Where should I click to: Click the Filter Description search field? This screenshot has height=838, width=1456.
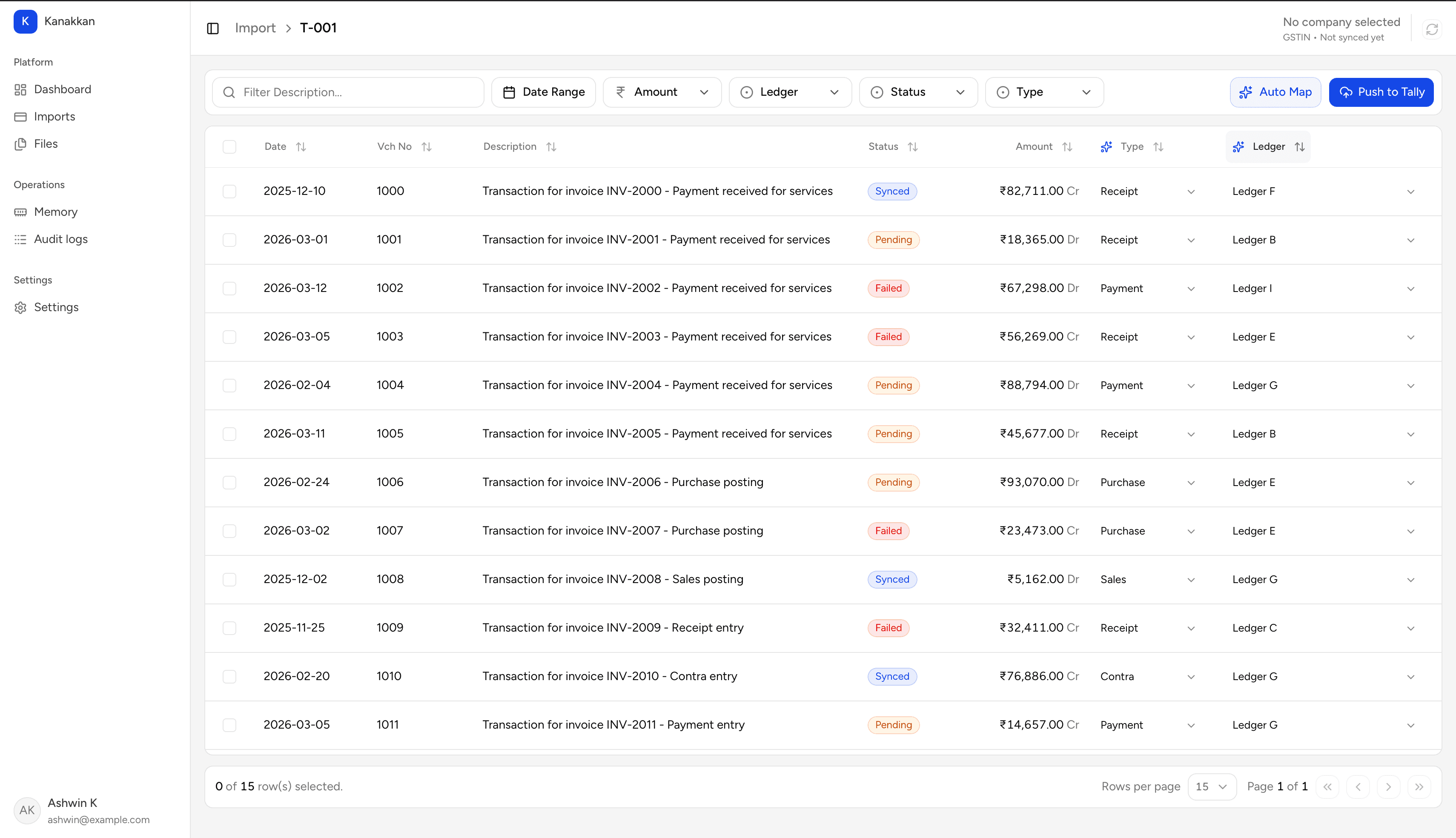tap(348, 92)
